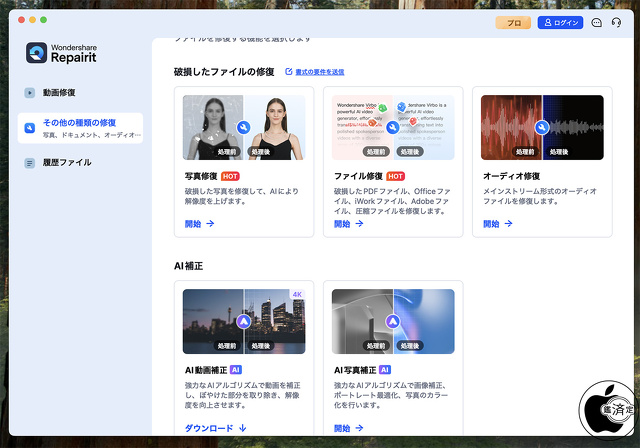Start 写真修復 via its 開始 link

click(x=199, y=224)
